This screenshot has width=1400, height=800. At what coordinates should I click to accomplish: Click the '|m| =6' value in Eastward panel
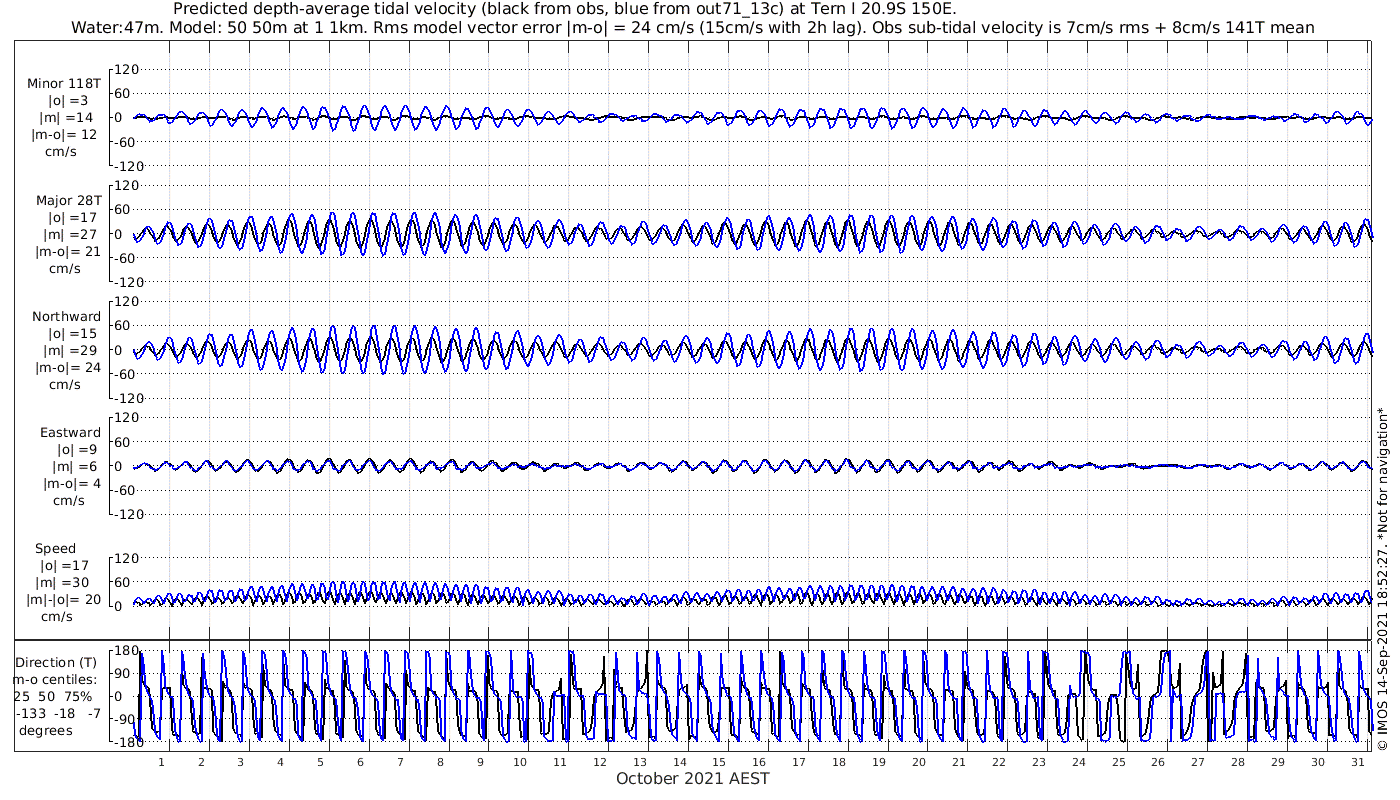click(x=76, y=467)
